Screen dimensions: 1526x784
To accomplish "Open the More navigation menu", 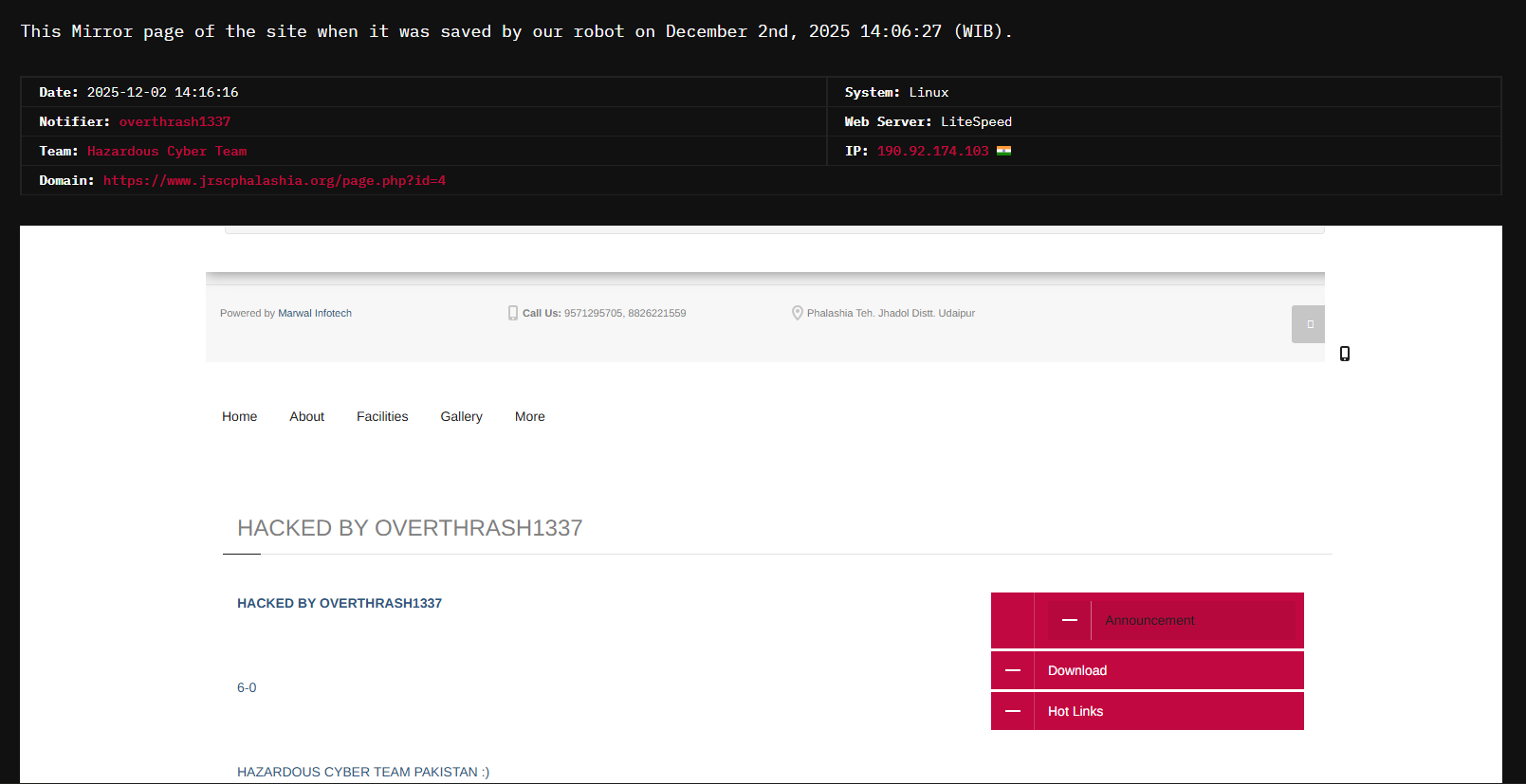I will pos(529,416).
